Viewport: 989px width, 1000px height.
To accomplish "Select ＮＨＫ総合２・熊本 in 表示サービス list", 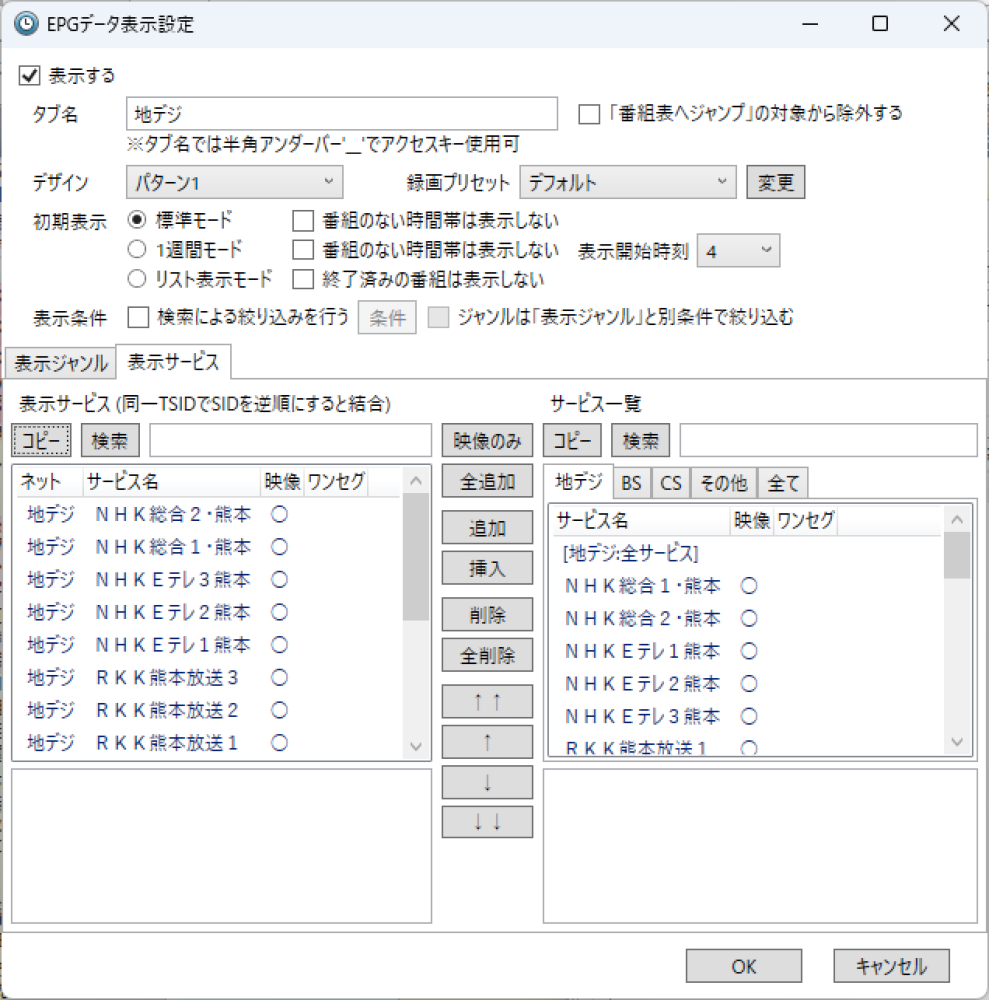I will point(209,514).
